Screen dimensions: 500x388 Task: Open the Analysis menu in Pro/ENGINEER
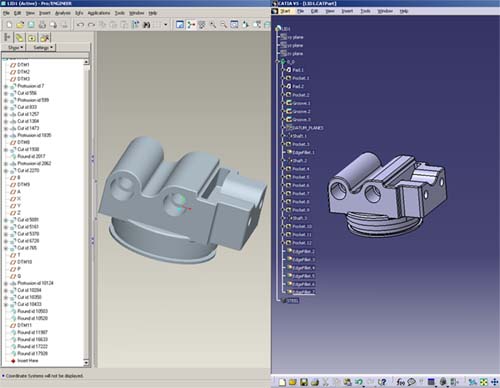pos(62,13)
